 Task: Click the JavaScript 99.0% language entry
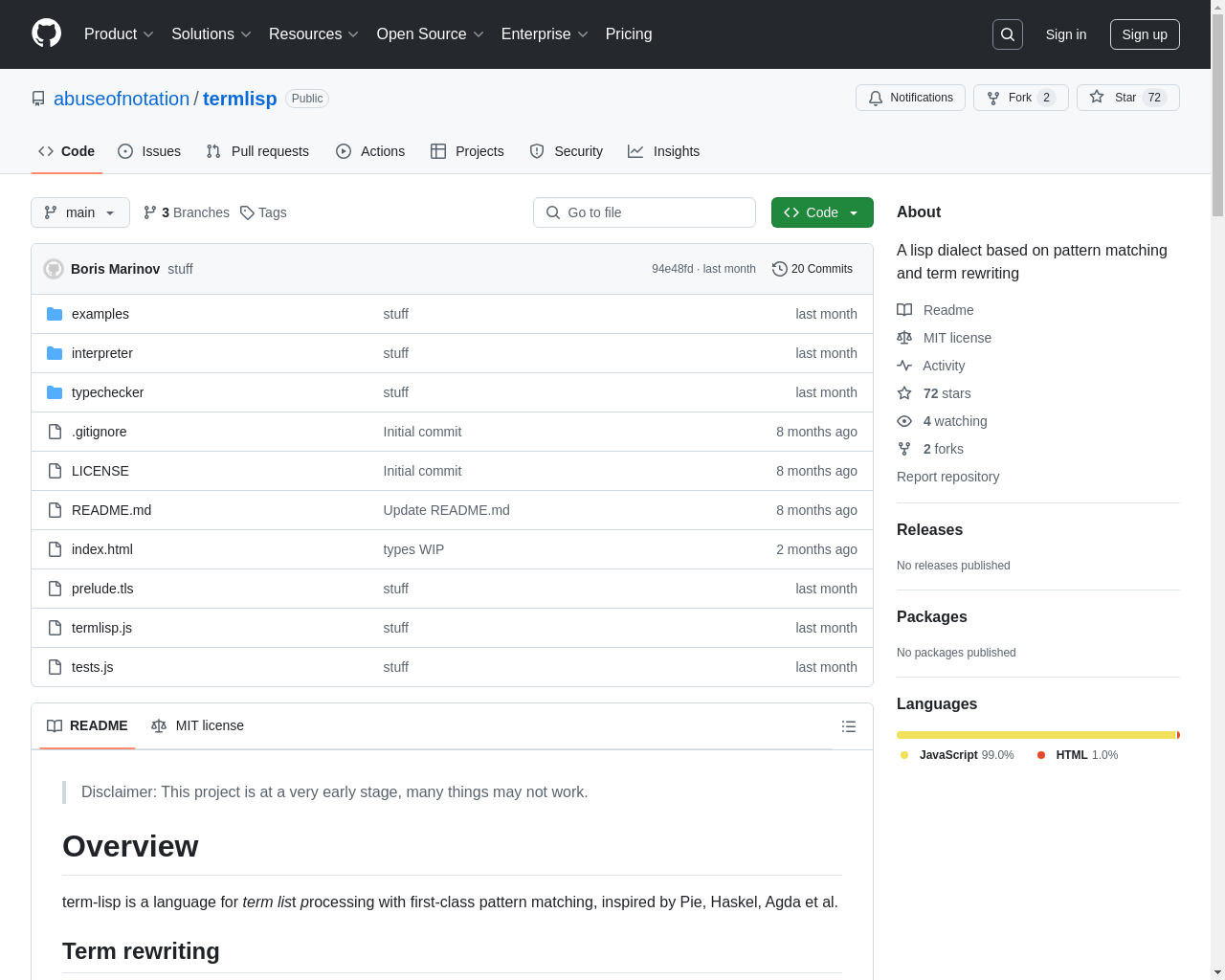coord(957,755)
